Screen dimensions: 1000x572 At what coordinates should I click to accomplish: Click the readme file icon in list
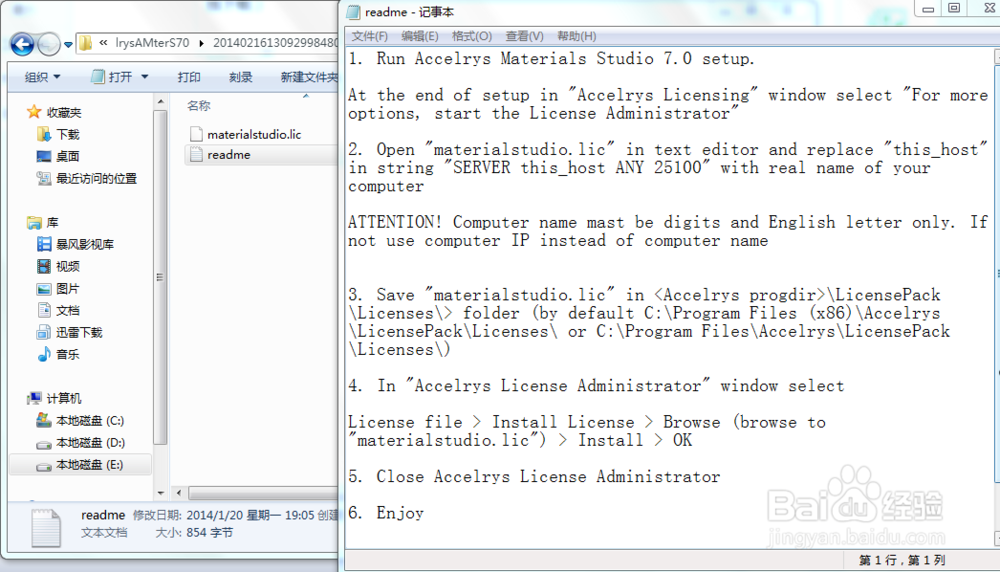coord(196,154)
